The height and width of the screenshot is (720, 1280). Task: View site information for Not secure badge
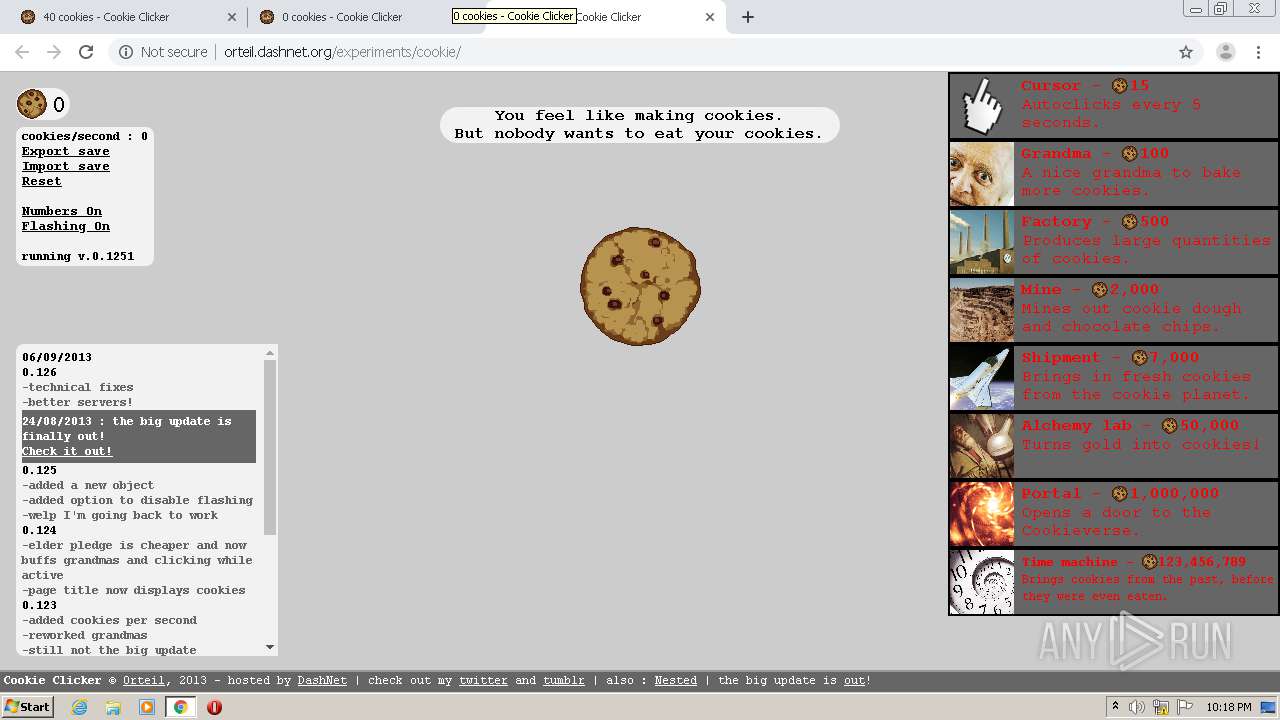(163, 52)
